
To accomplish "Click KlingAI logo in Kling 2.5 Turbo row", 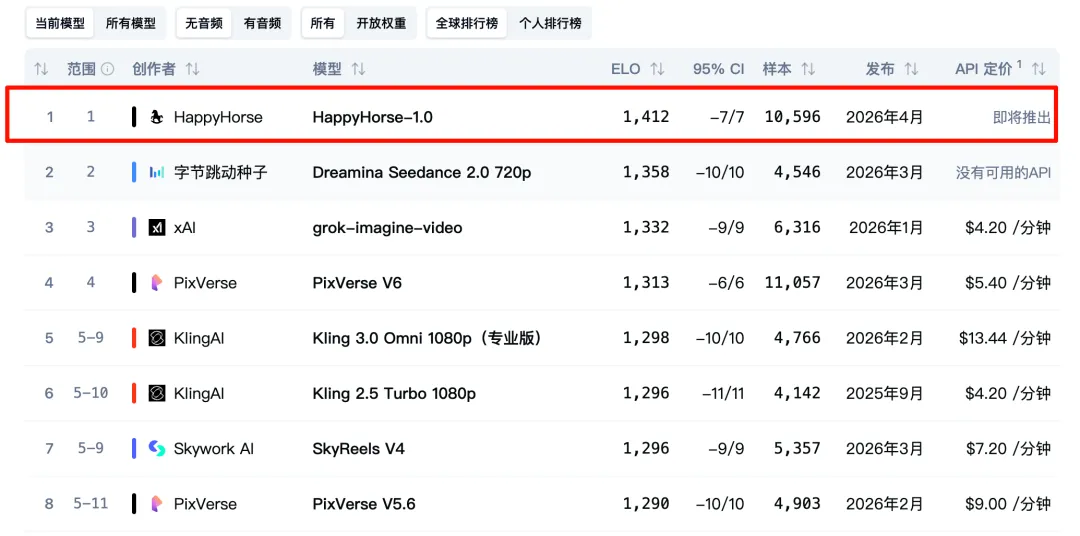I will point(157,393).
